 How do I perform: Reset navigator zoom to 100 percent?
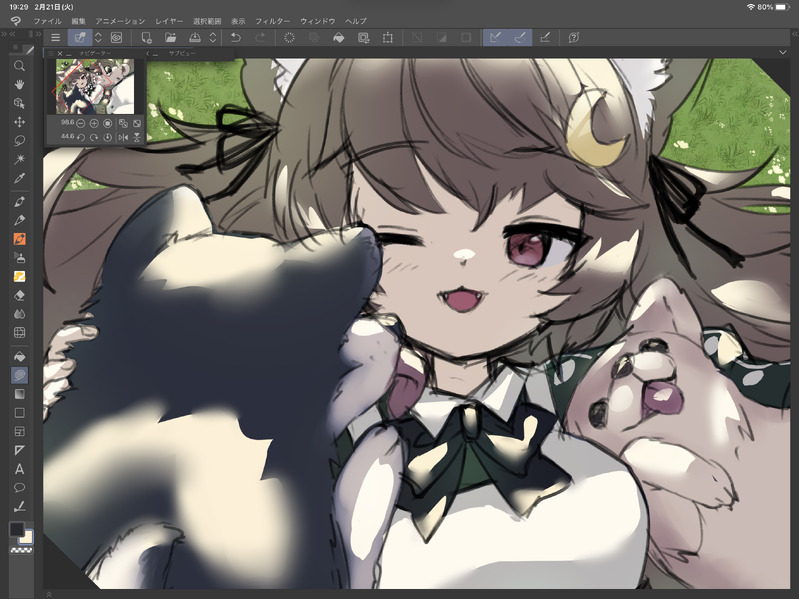108,123
